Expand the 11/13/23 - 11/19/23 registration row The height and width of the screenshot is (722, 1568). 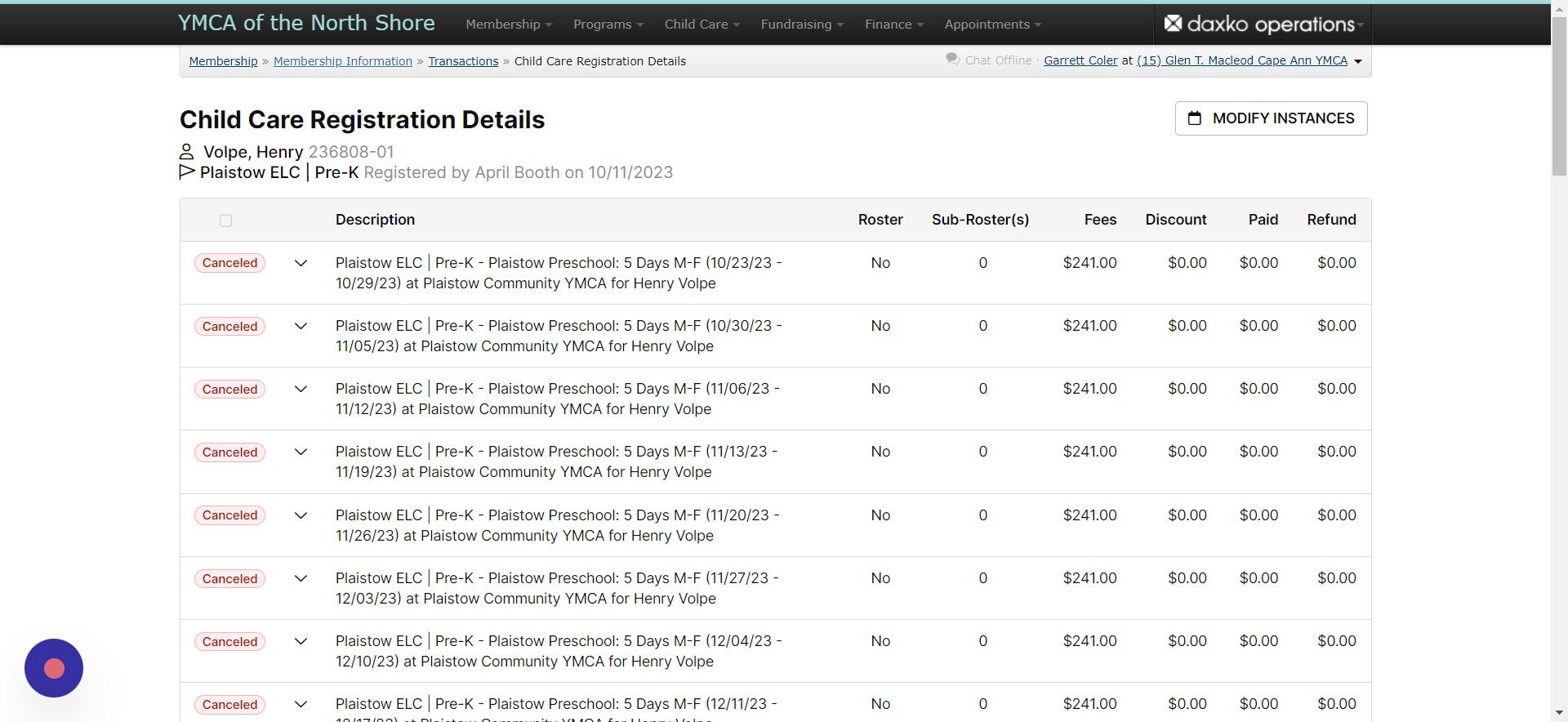[301, 452]
